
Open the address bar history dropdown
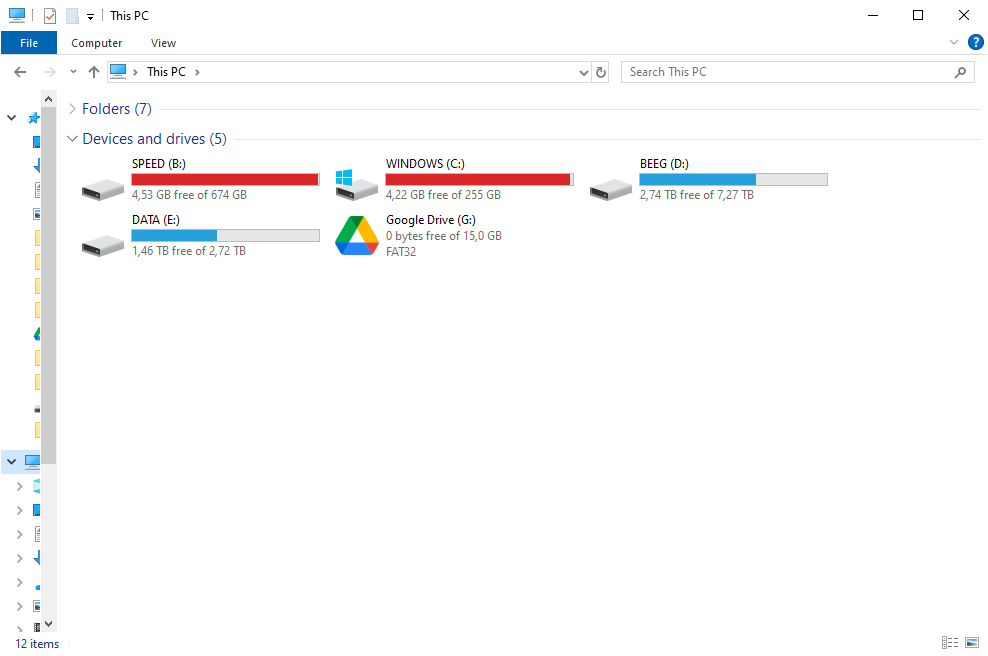point(585,72)
